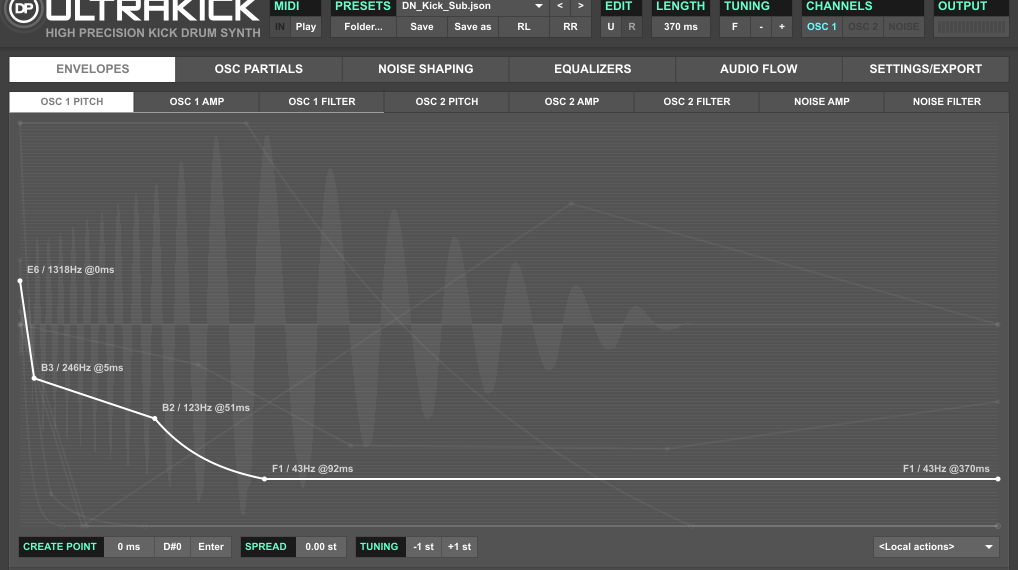Open the preset dropdown DN_Kick_Sub.json
Screen dimensions: 1018x570
472,6
